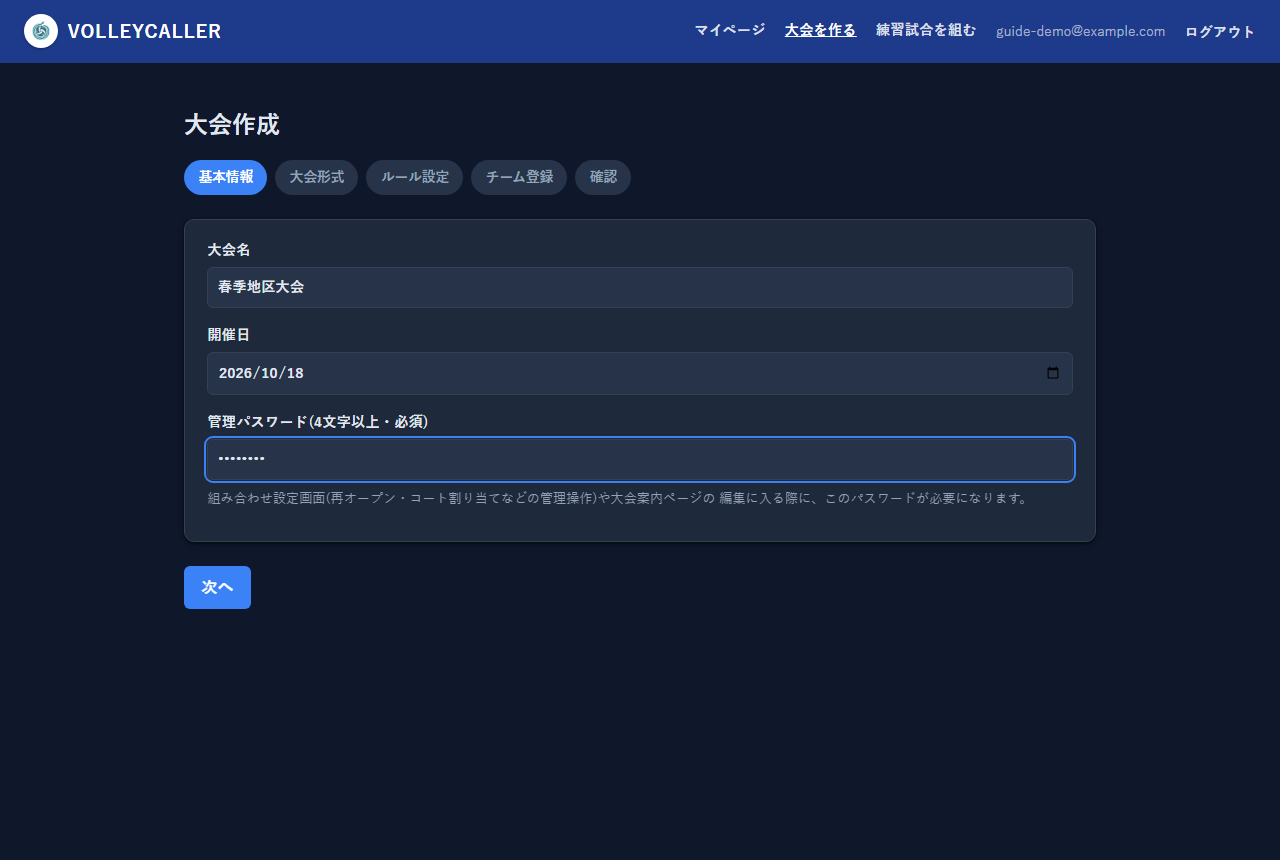This screenshot has width=1280, height=860.
Task: Click the 次へ button
Action: pyautogui.click(x=217, y=587)
